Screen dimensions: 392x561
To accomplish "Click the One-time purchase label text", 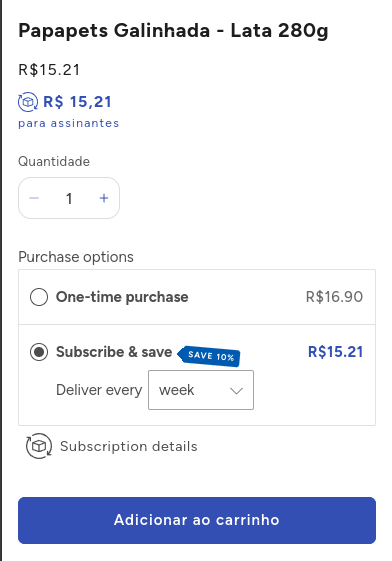I will tap(122, 297).
